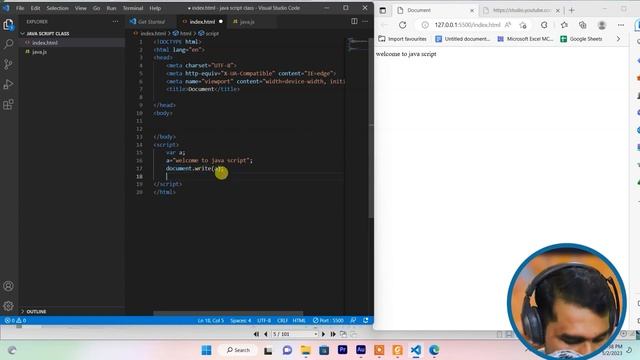The width and height of the screenshot is (640, 360).
Task: Open the Import favourites bookmark
Action: (402, 39)
